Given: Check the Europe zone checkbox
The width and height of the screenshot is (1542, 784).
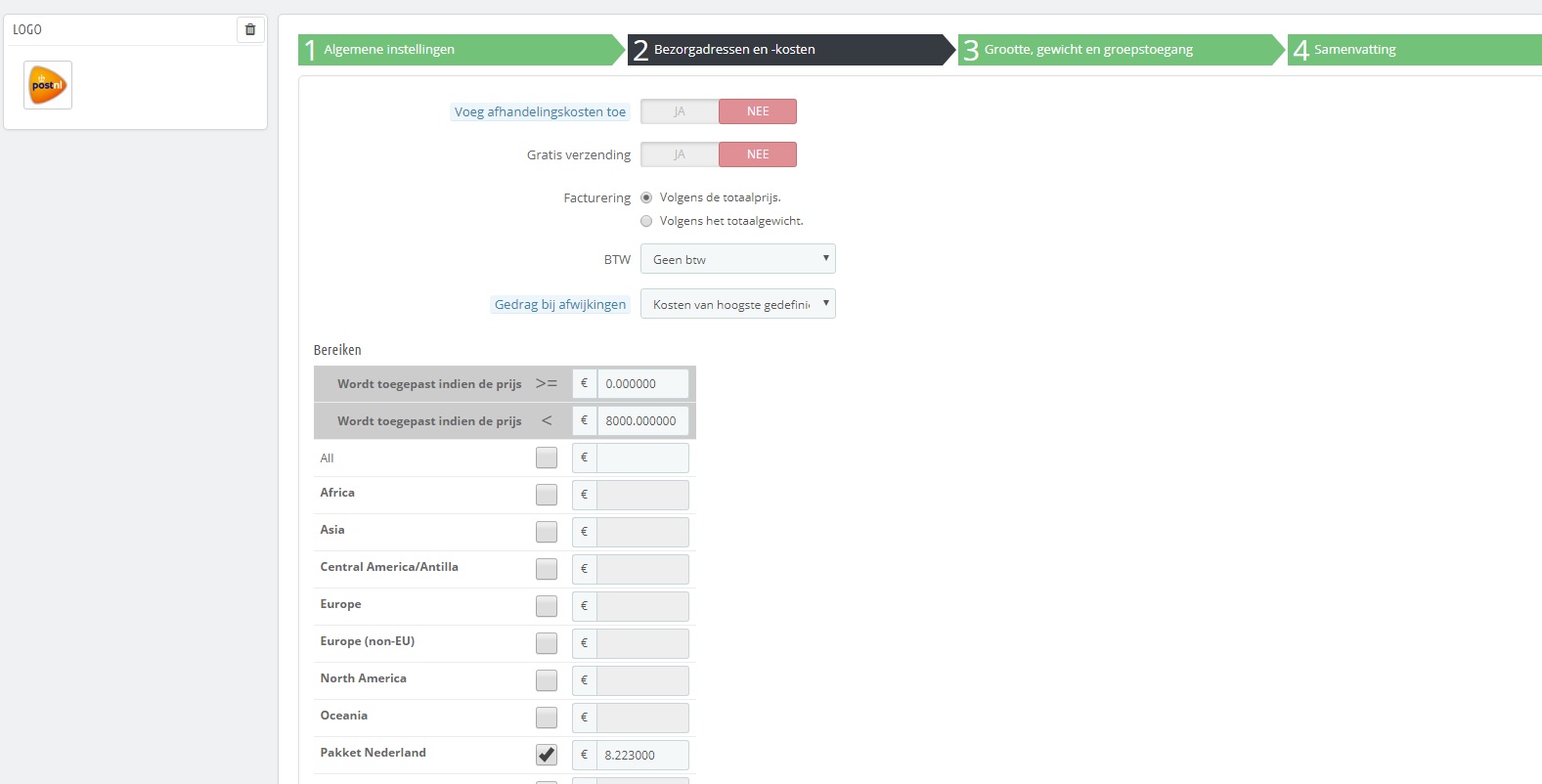Looking at the screenshot, I should [x=547, y=606].
